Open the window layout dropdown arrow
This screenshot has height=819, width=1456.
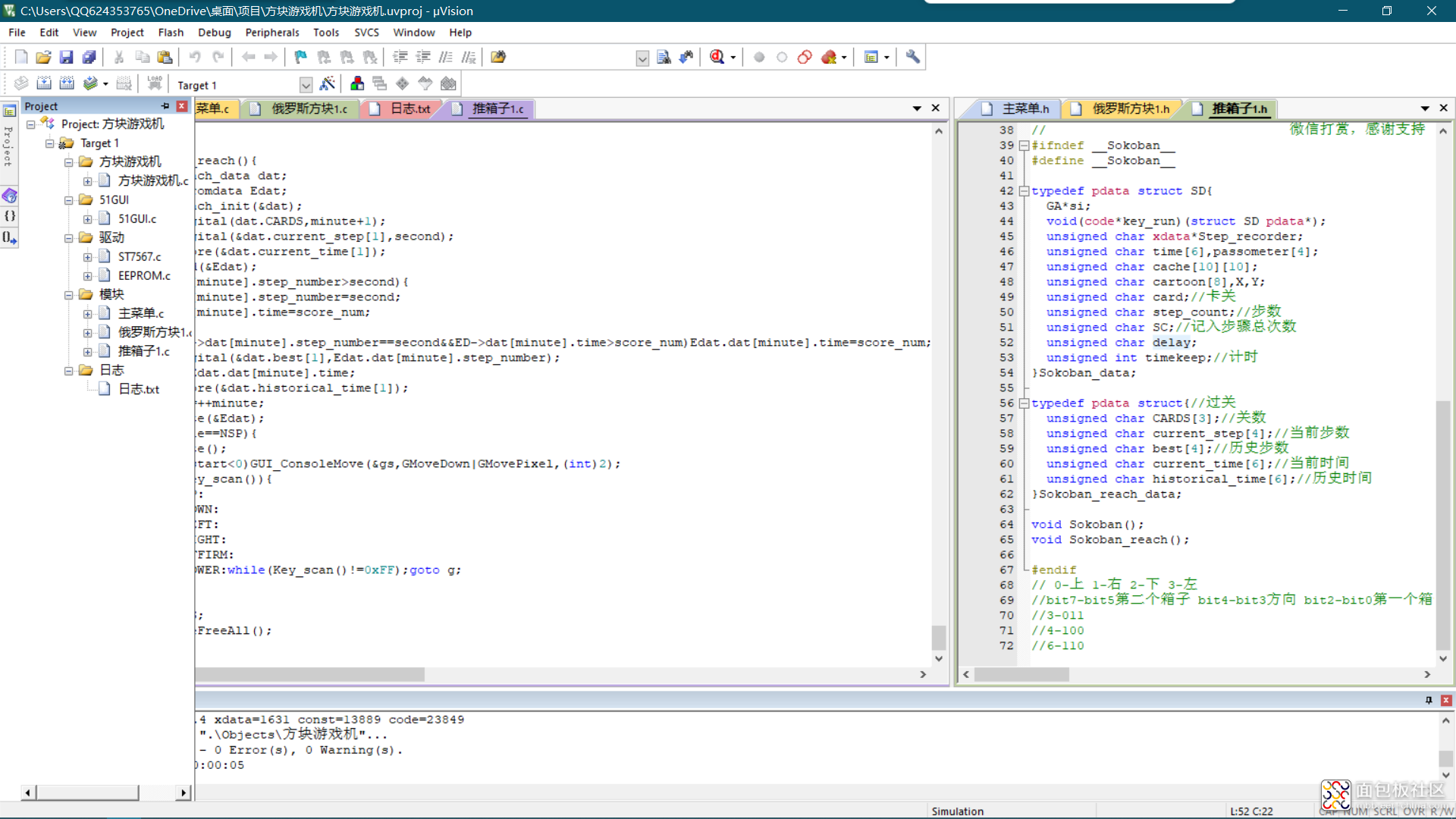coord(886,58)
